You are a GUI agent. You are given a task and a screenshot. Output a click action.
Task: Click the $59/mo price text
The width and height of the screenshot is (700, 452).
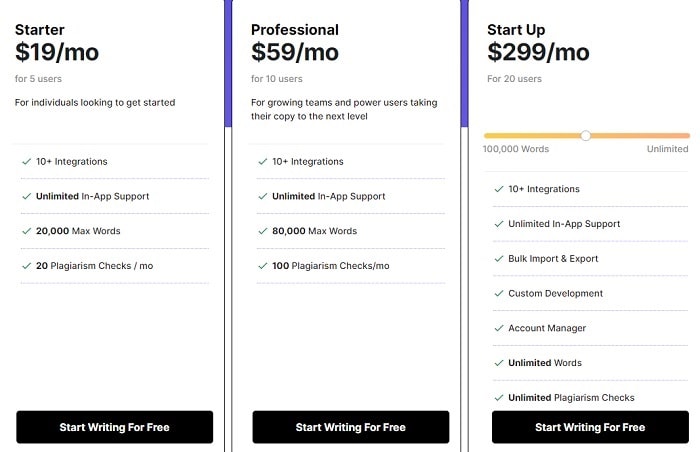pyautogui.click(x=295, y=52)
